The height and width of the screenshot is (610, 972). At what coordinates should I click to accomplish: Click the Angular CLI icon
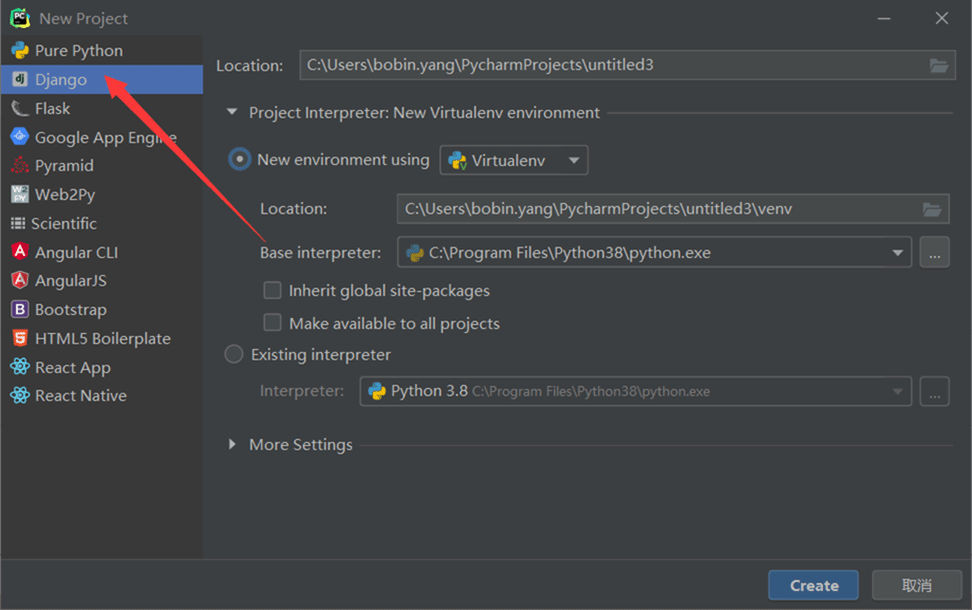point(20,252)
